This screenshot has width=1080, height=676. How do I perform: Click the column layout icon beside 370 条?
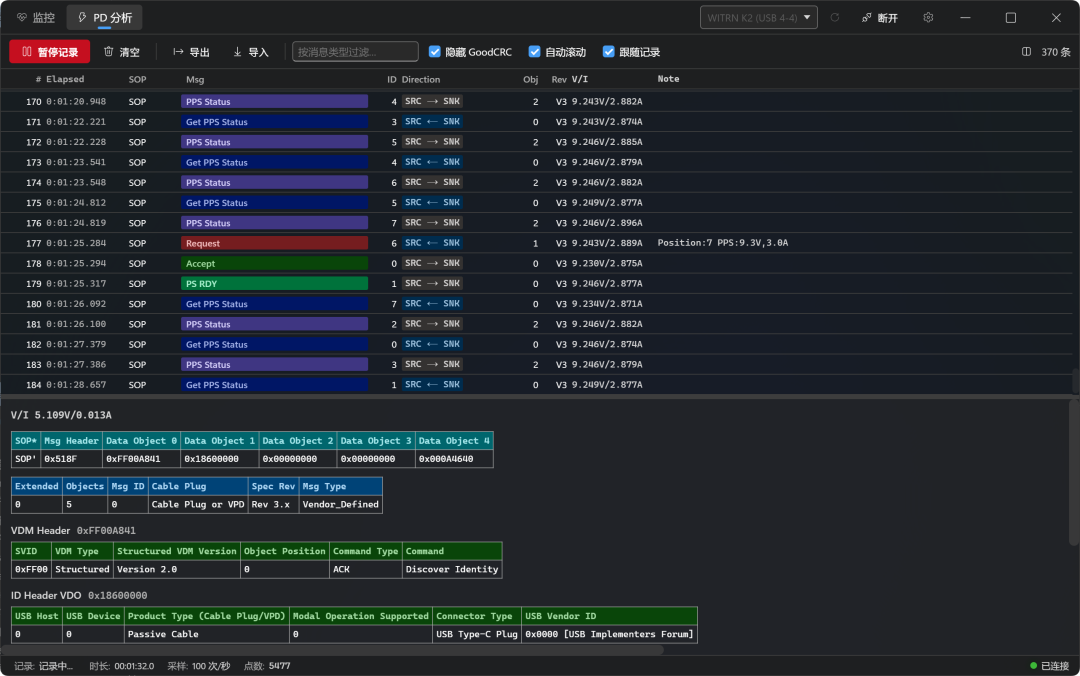coord(1026,52)
